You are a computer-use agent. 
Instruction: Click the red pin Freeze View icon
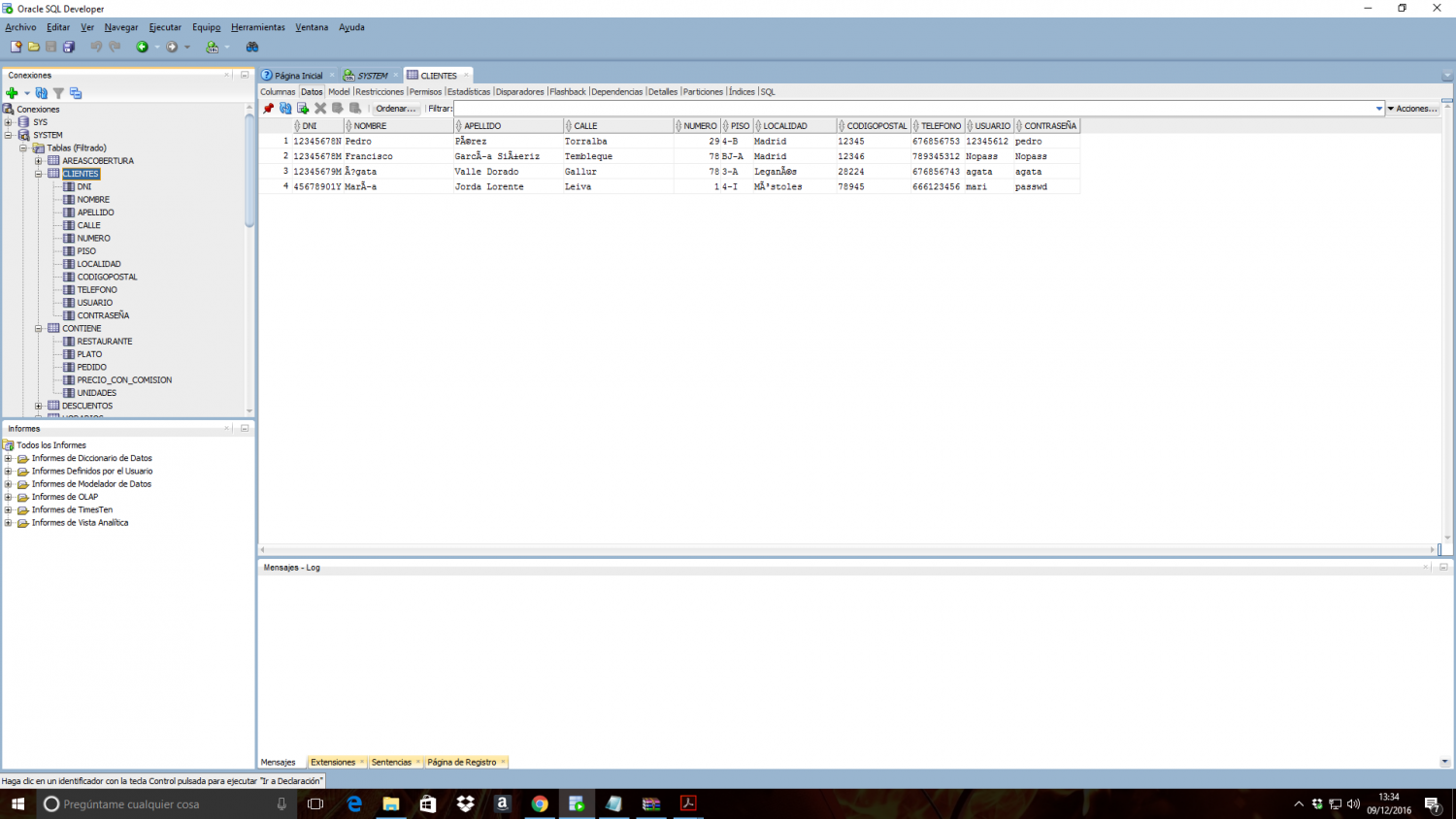269,109
